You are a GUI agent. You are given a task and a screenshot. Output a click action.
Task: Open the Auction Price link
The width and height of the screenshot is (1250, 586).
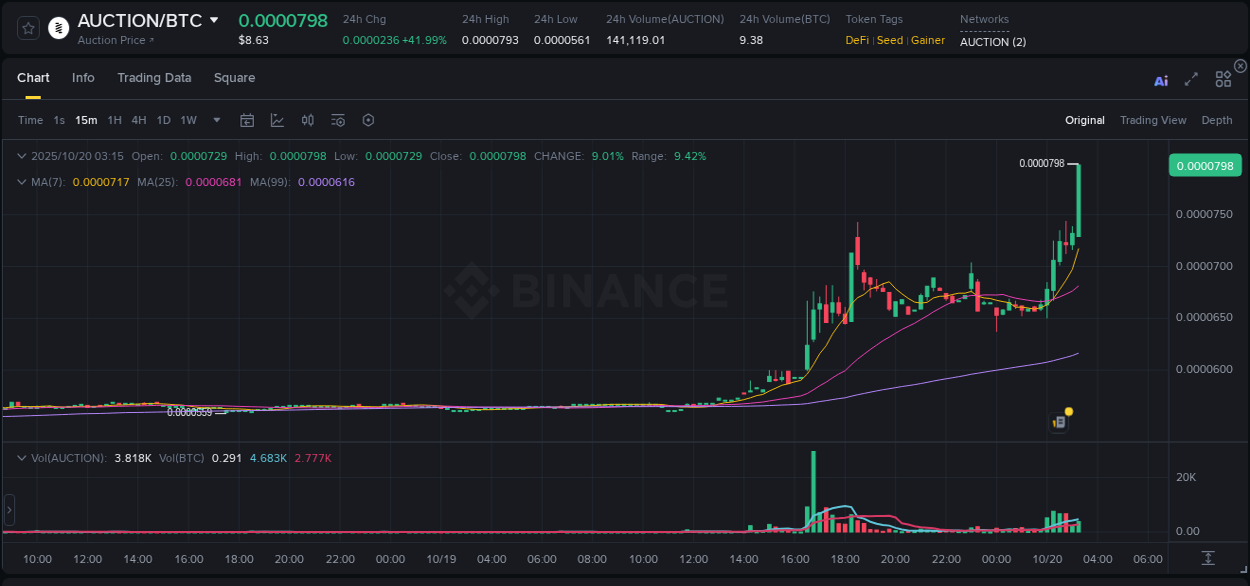(x=113, y=41)
